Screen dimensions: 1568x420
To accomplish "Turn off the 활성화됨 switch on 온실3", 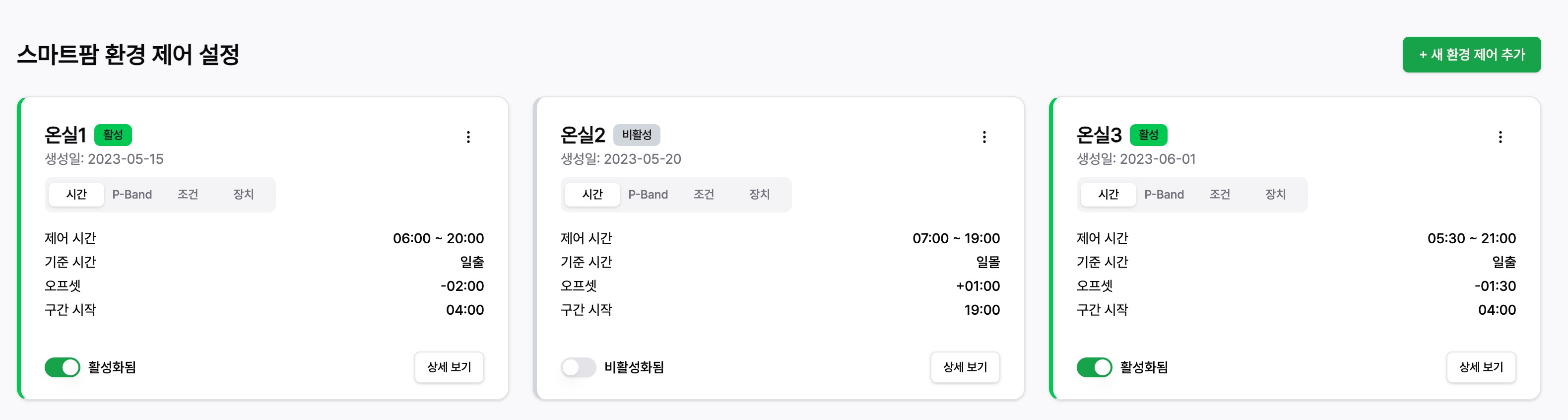I will (1095, 367).
